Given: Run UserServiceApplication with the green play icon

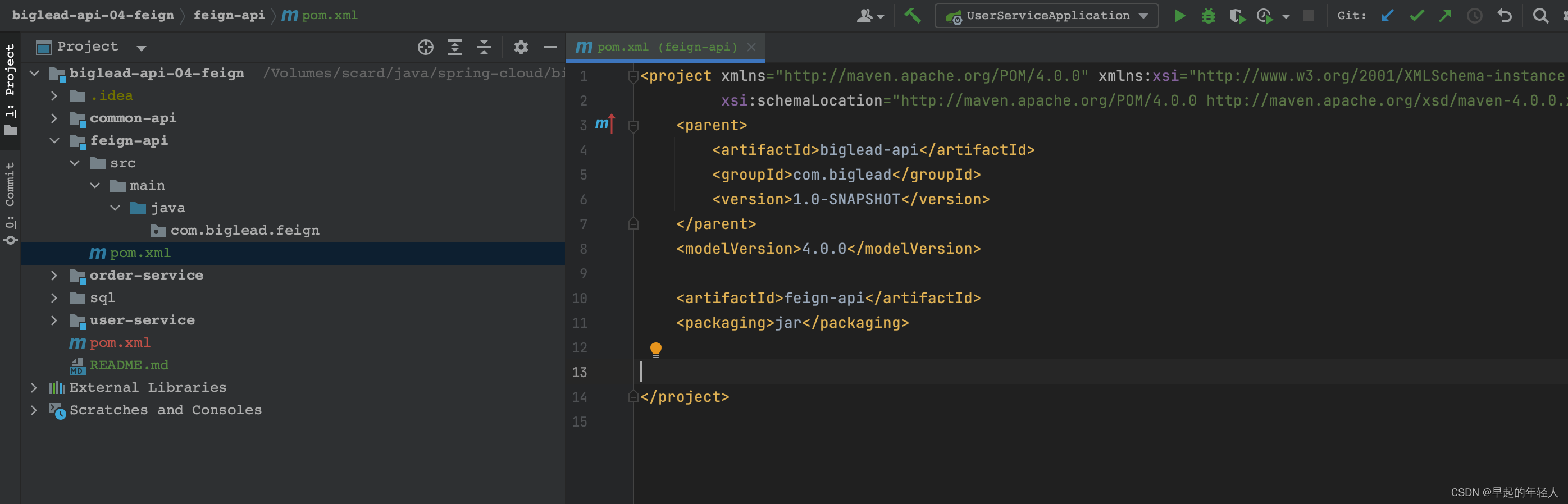Looking at the screenshot, I should [x=1179, y=16].
